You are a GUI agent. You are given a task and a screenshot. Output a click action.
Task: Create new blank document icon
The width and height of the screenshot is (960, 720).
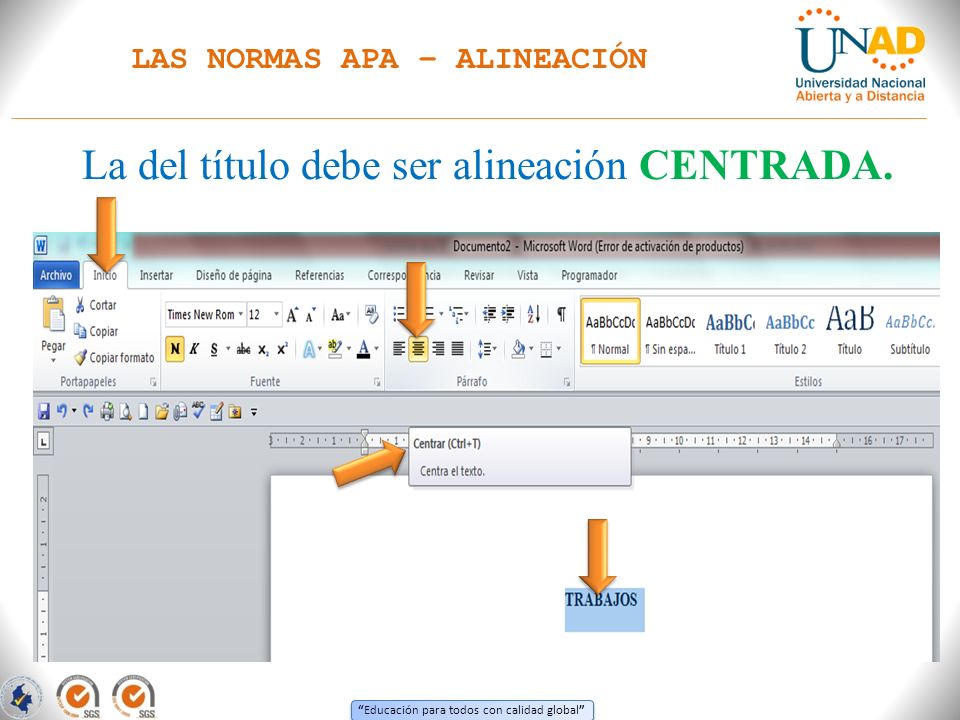pyautogui.click(x=143, y=412)
